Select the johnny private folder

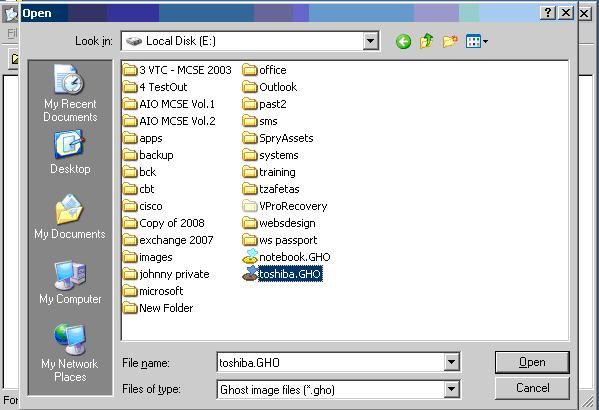tap(166, 274)
